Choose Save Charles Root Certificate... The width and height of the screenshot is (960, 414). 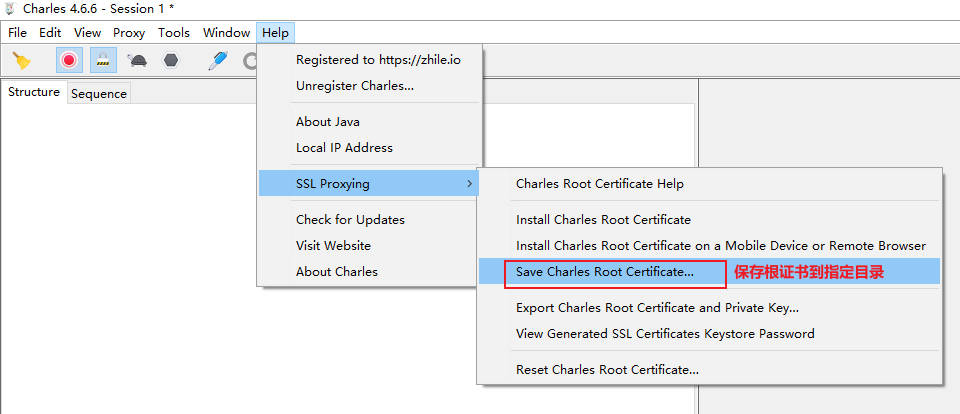click(x=709, y=271)
